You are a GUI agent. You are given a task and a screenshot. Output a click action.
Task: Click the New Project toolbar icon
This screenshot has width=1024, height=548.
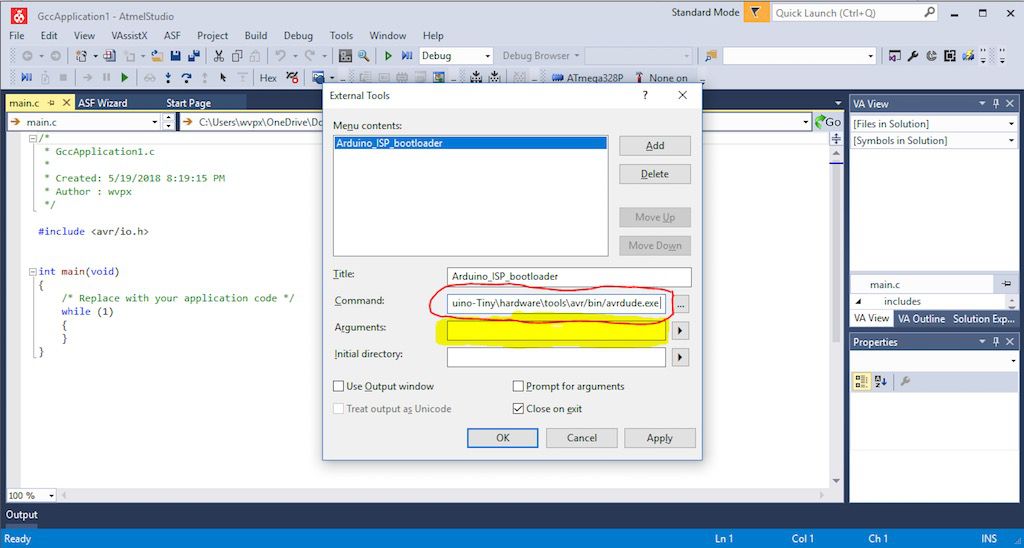[81, 56]
